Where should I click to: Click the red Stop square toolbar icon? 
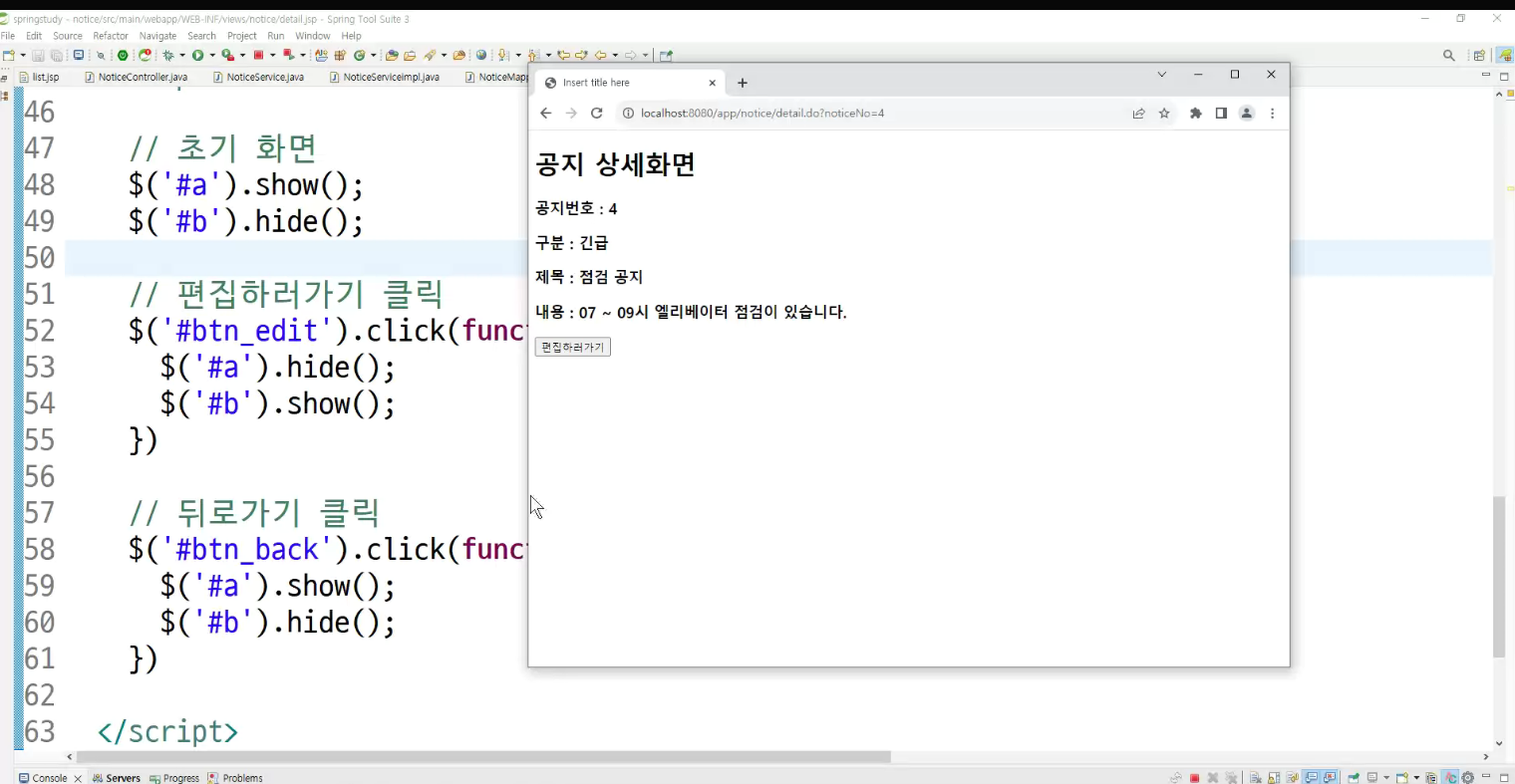258,56
